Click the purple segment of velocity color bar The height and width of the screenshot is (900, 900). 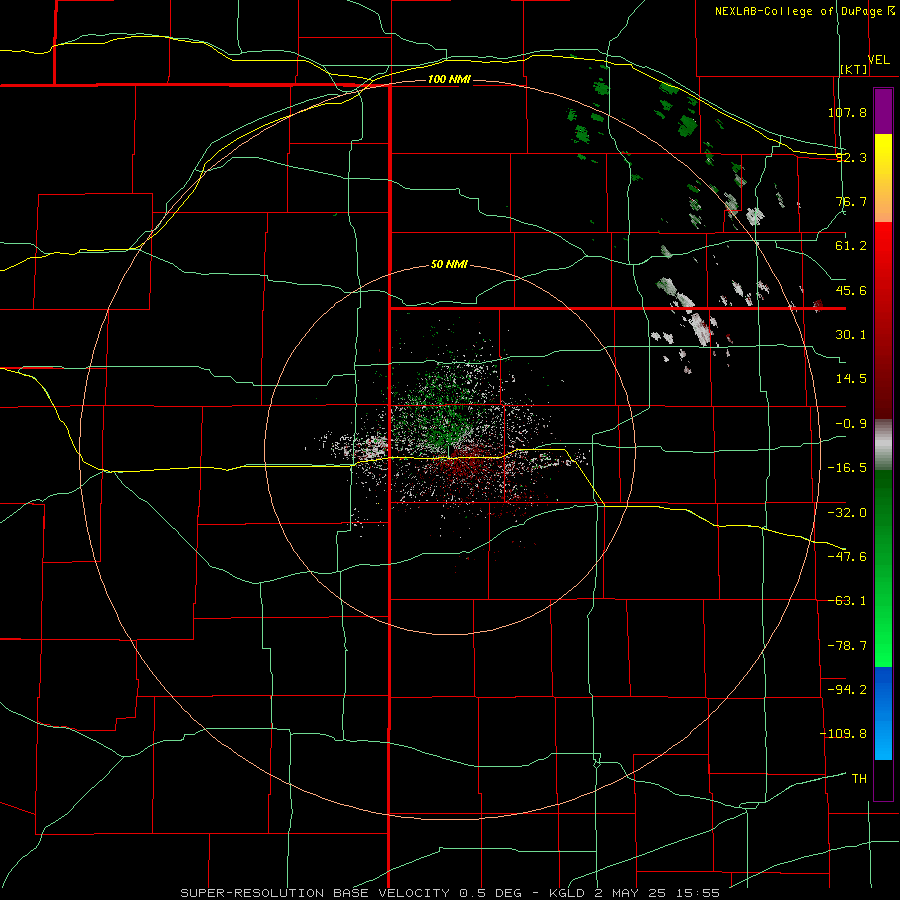883,111
